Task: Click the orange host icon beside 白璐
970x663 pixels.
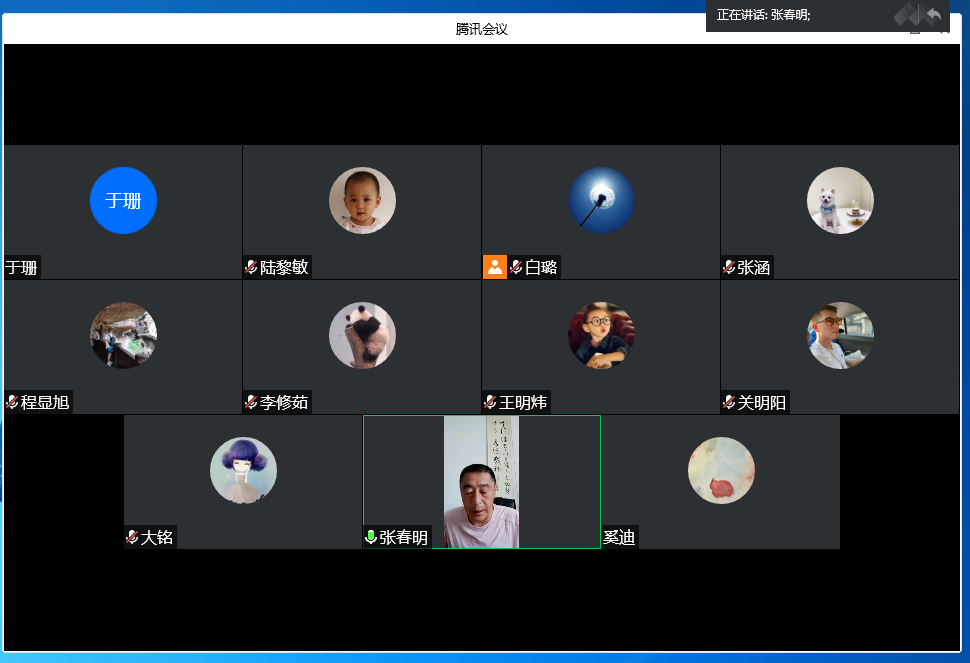Action: (x=494, y=267)
